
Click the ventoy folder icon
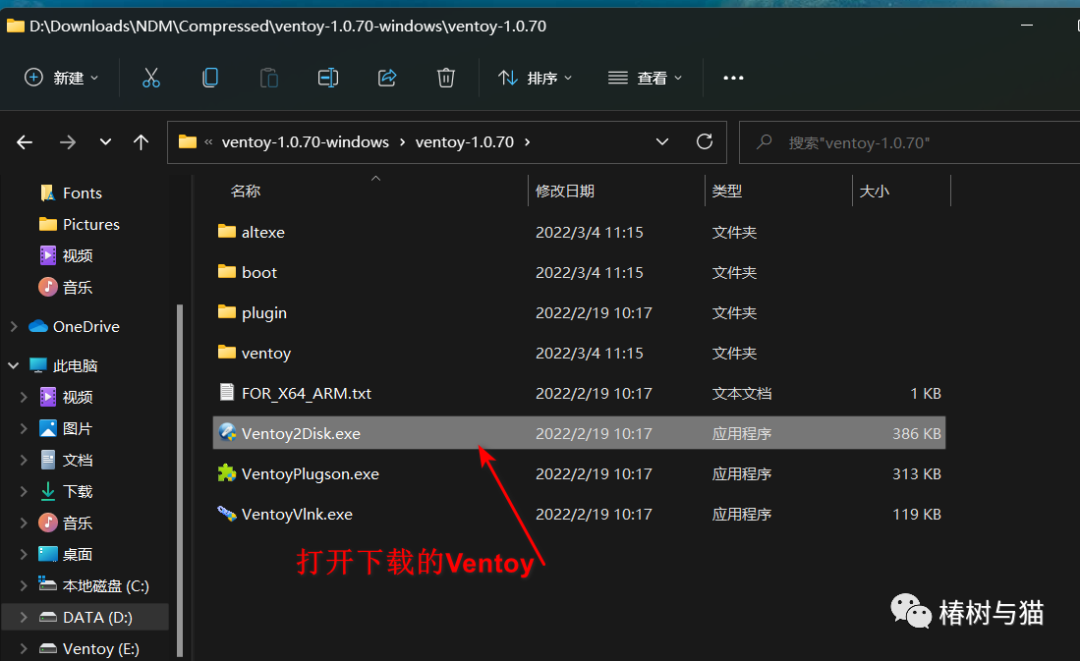point(227,352)
